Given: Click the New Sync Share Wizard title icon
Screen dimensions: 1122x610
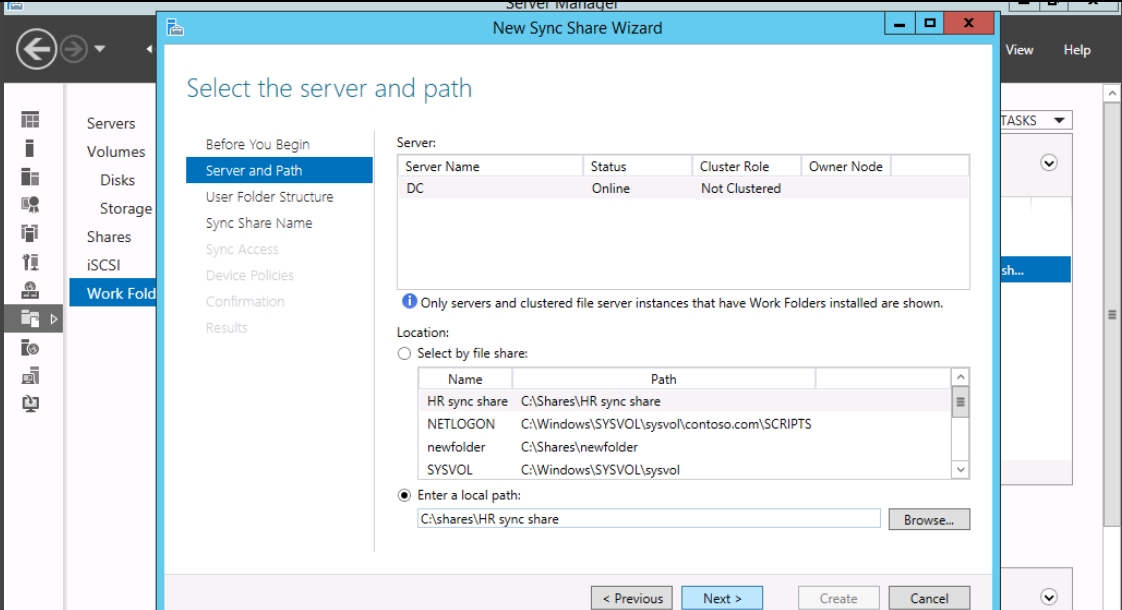Looking at the screenshot, I should [175, 28].
